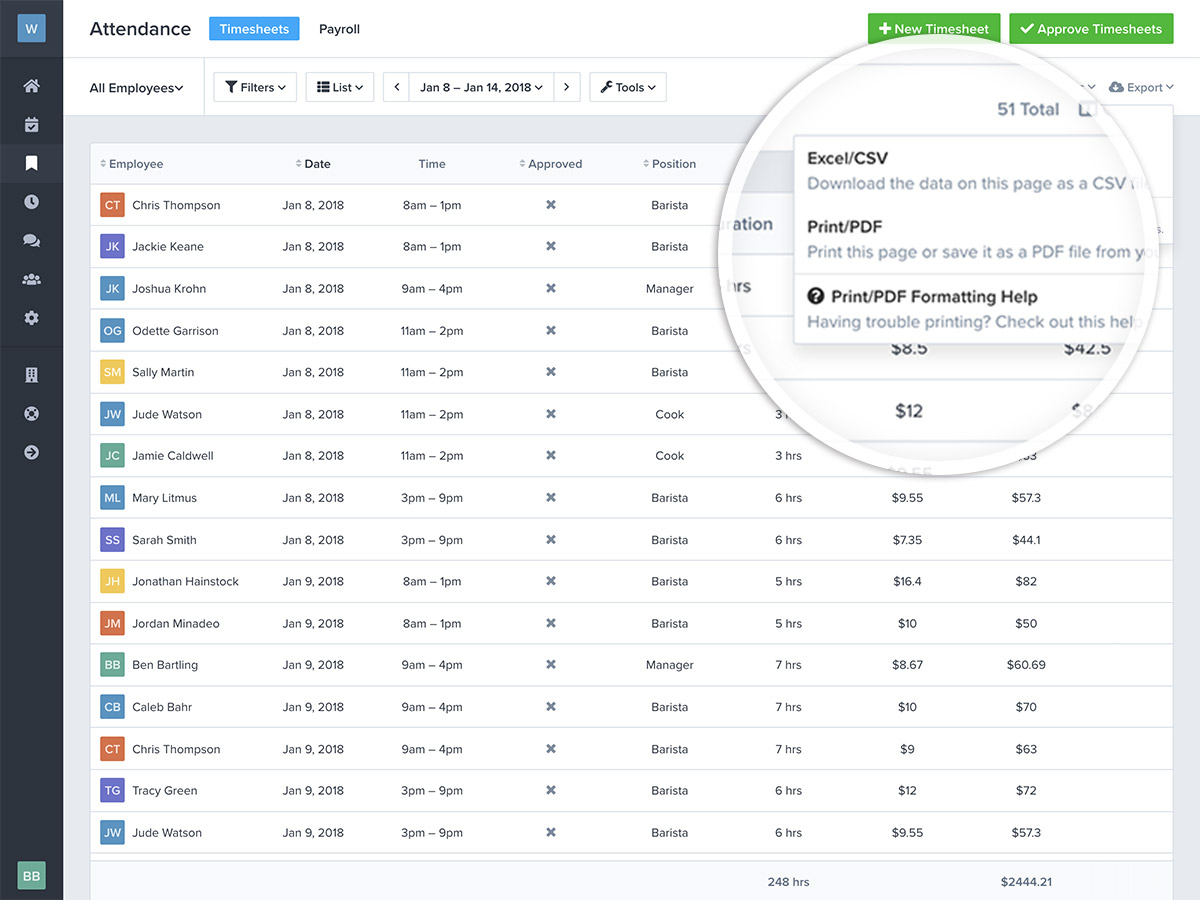Screen dimensions: 1200x900
Task: Open the All Employees dropdown
Action: pos(136,88)
